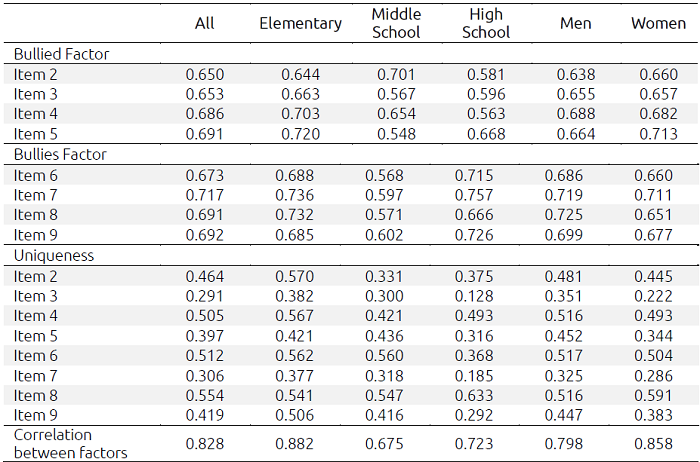The width and height of the screenshot is (700, 462).
Task: Click the 0.701 Middle School value
Action: coord(396,74)
